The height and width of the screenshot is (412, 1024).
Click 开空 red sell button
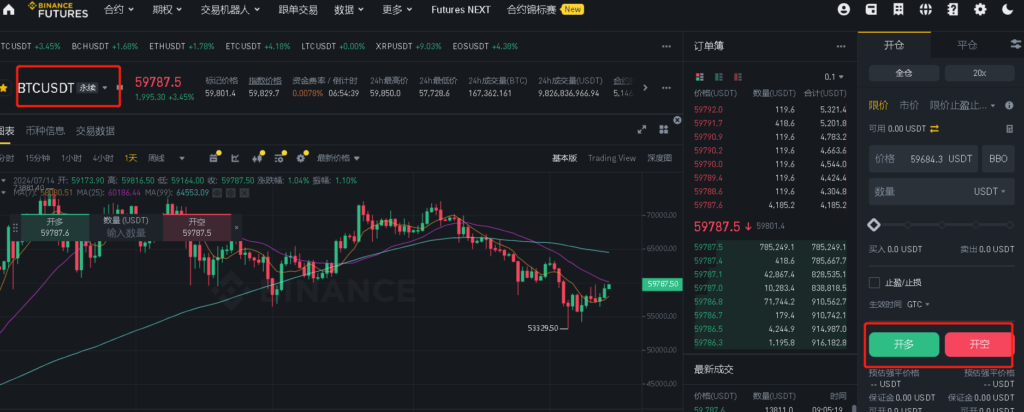(980, 345)
